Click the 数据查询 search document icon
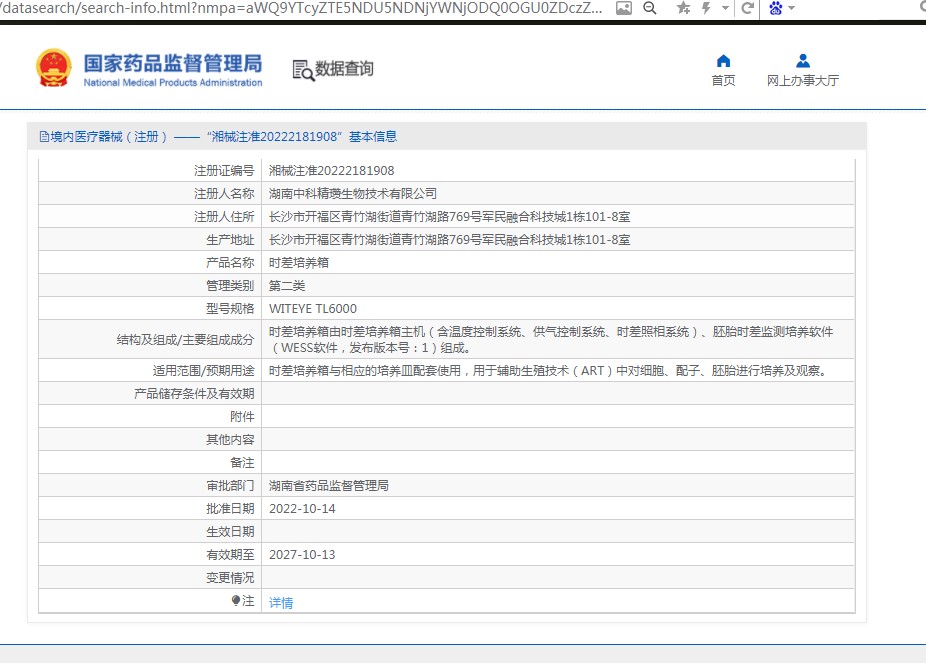Viewport: 926px width, 663px height. coord(302,69)
